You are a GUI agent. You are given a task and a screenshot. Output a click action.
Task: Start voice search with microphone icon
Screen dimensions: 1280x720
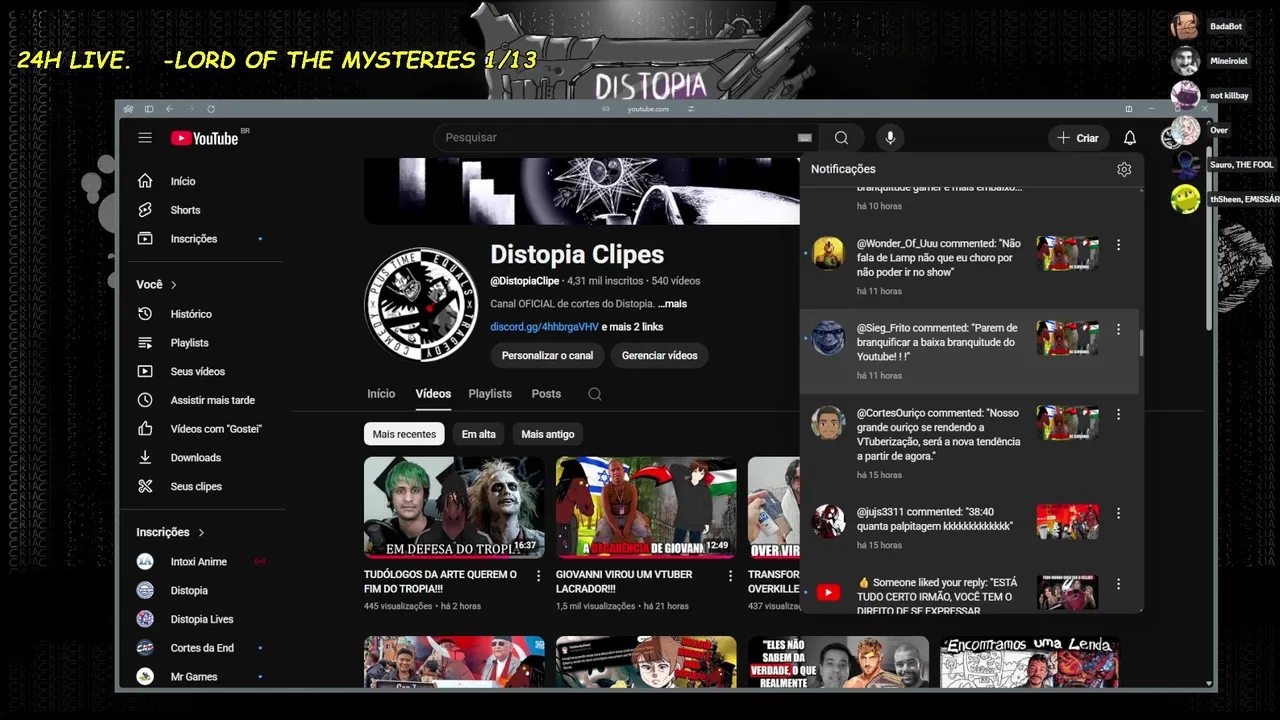(889, 138)
